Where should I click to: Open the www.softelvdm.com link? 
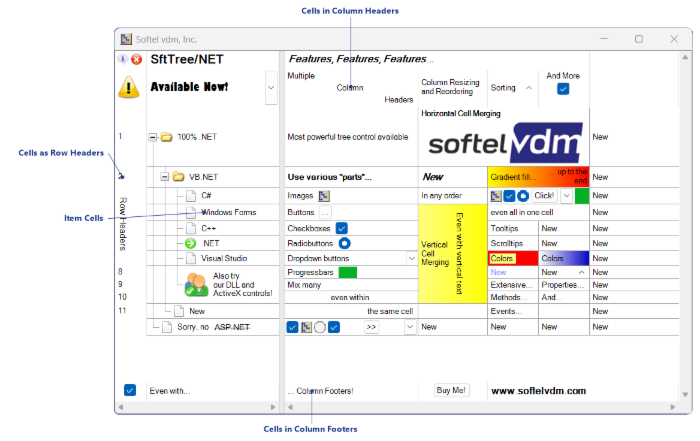coord(538,391)
